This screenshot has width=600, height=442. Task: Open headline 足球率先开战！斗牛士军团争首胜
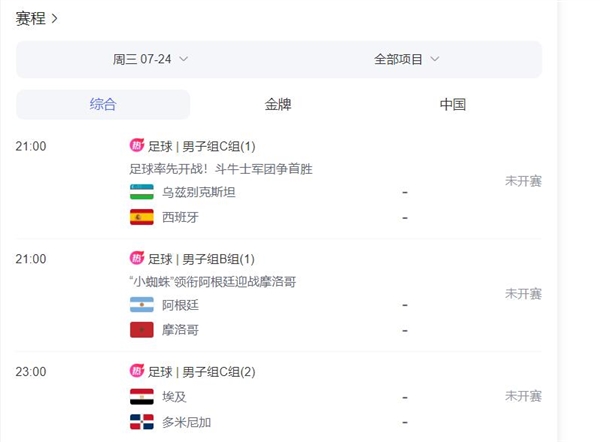coord(221,169)
